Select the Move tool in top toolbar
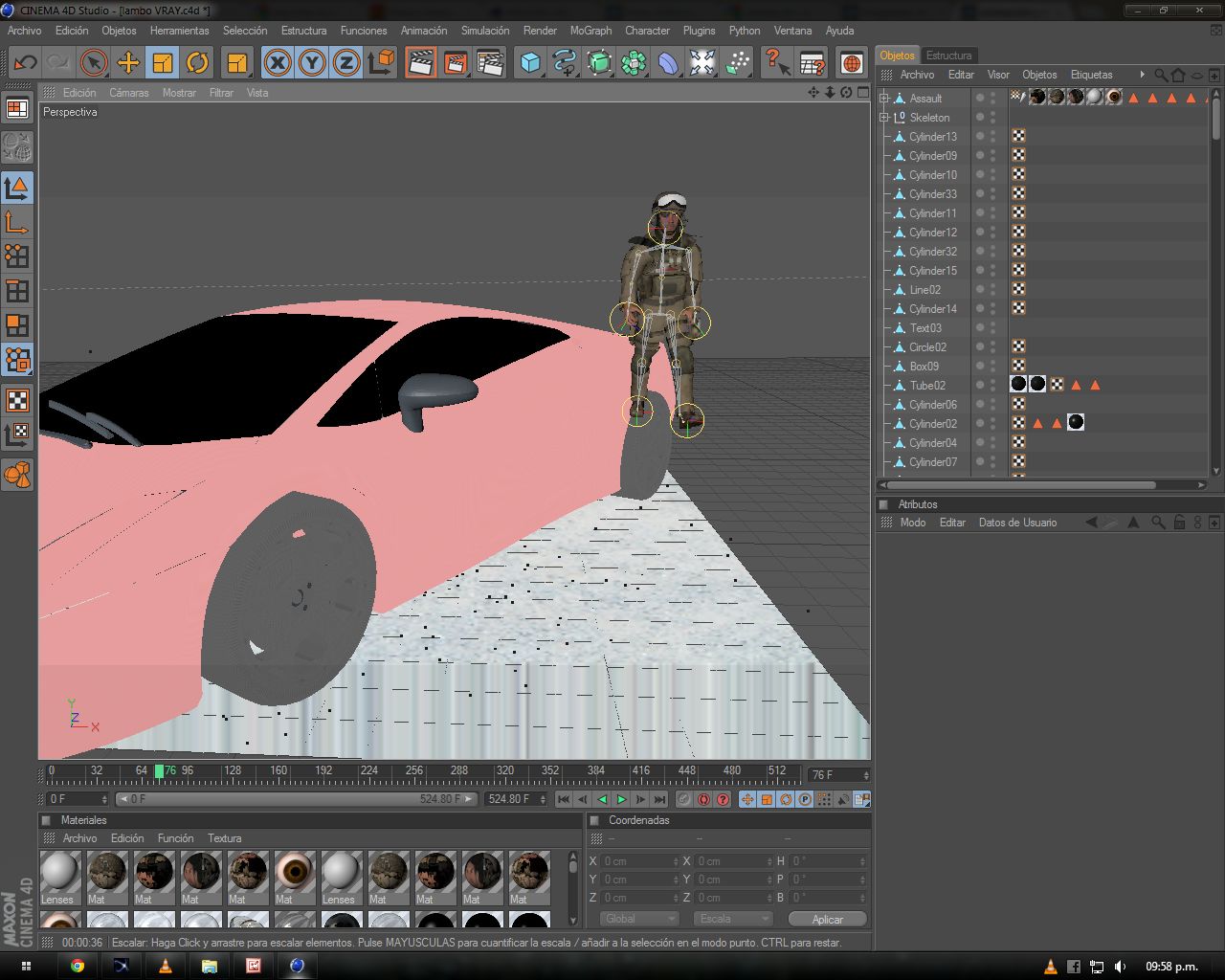Screen dimensions: 1225x980 point(128,63)
